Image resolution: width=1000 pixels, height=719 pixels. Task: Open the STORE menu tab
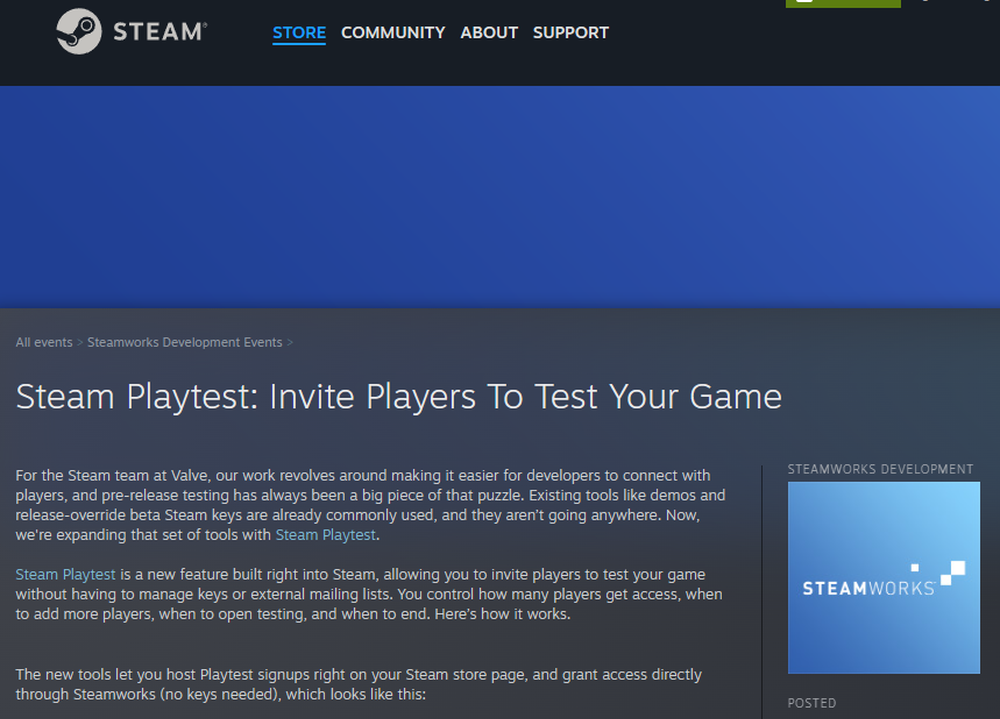(299, 32)
